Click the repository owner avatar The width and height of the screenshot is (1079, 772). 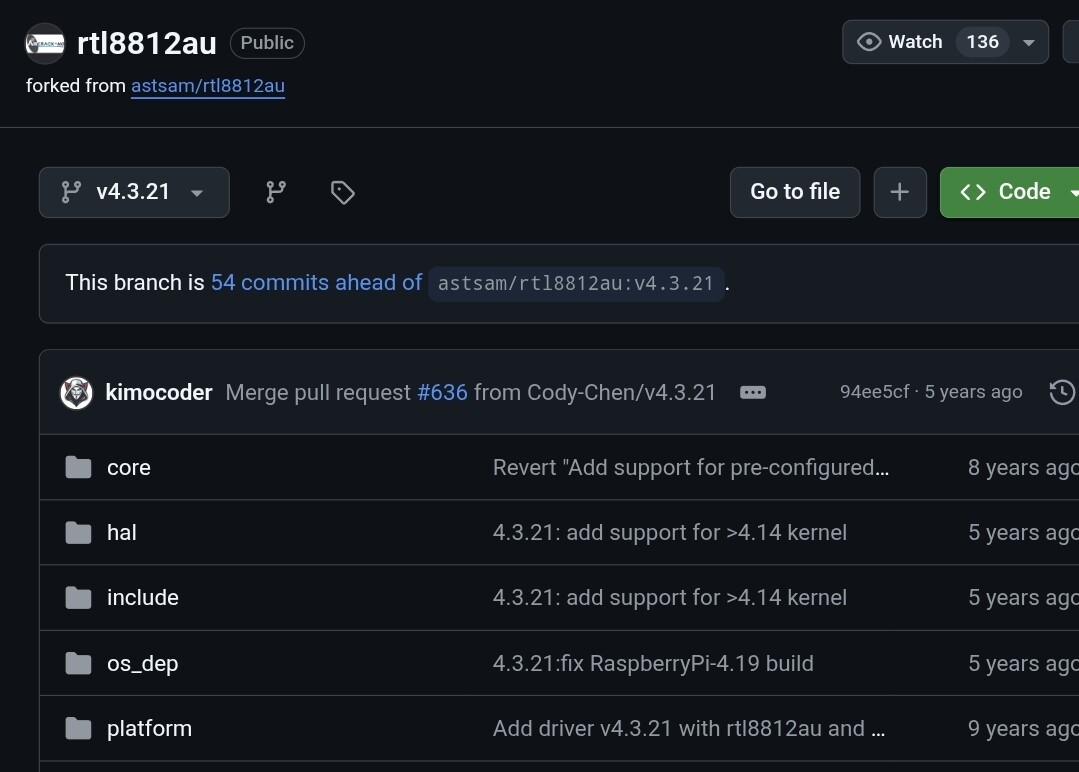(45, 43)
